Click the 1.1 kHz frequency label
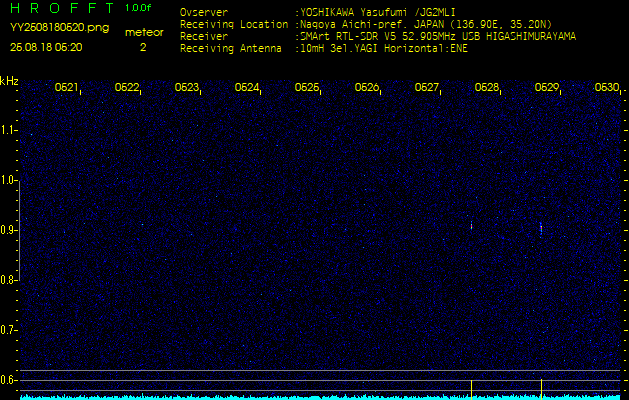The image size is (629, 400). point(8,130)
